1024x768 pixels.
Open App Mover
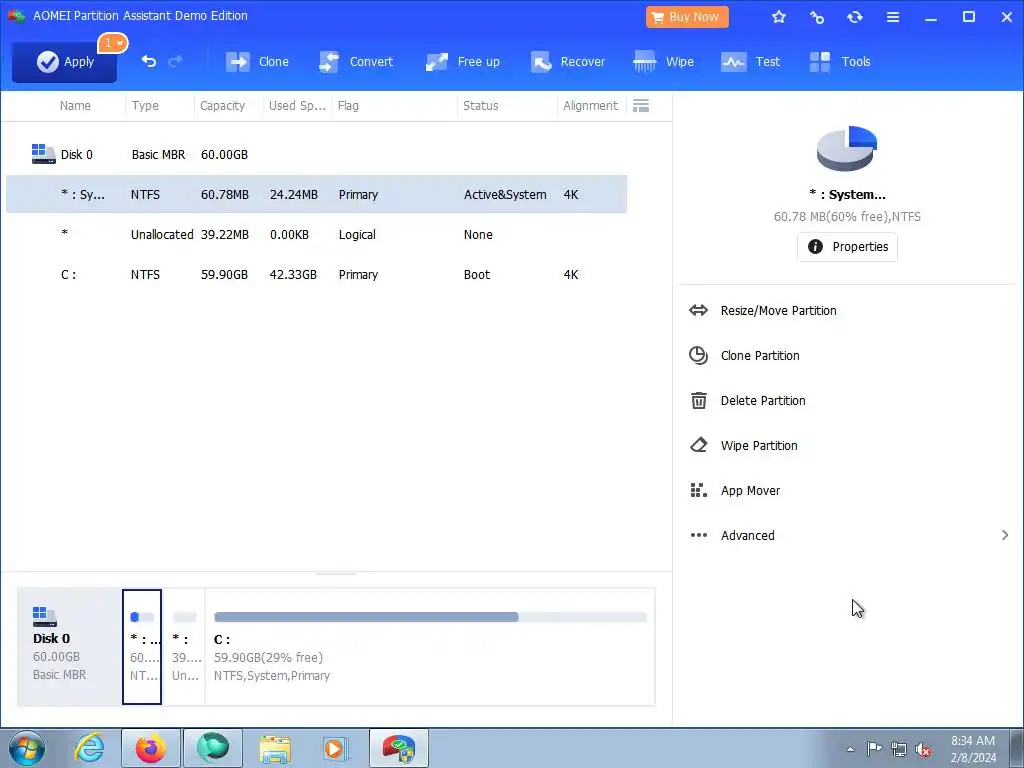750,491
